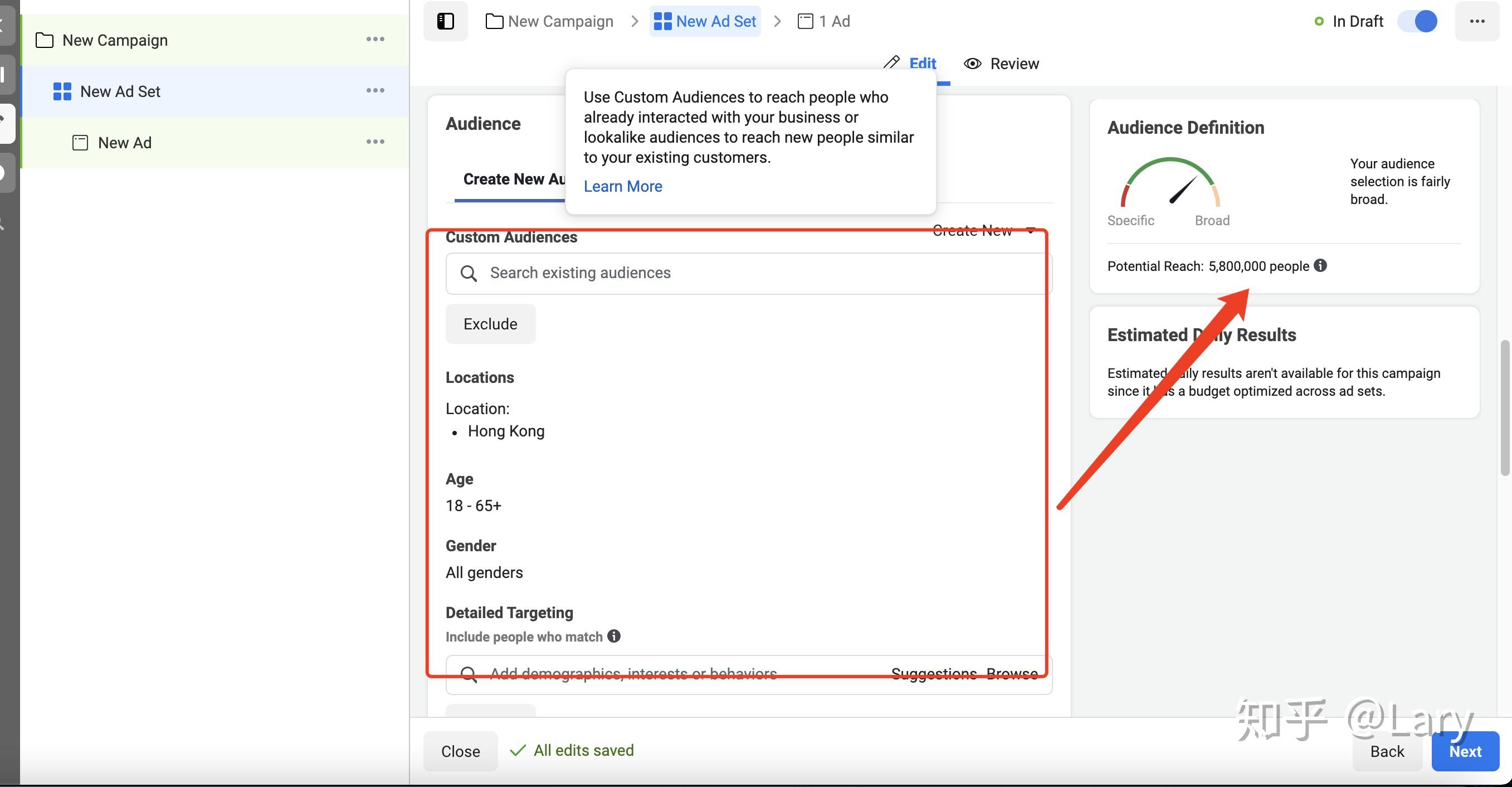Toggle the sidebar panel icon
Screen dimensions: 1512x787
445,22
